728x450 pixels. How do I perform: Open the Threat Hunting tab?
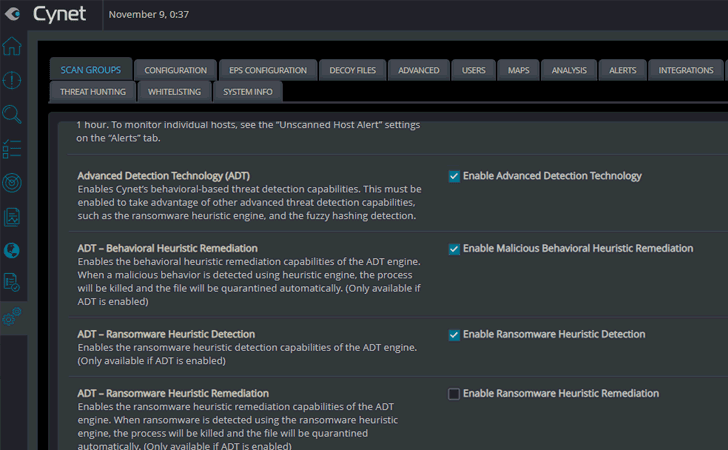pos(93,92)
